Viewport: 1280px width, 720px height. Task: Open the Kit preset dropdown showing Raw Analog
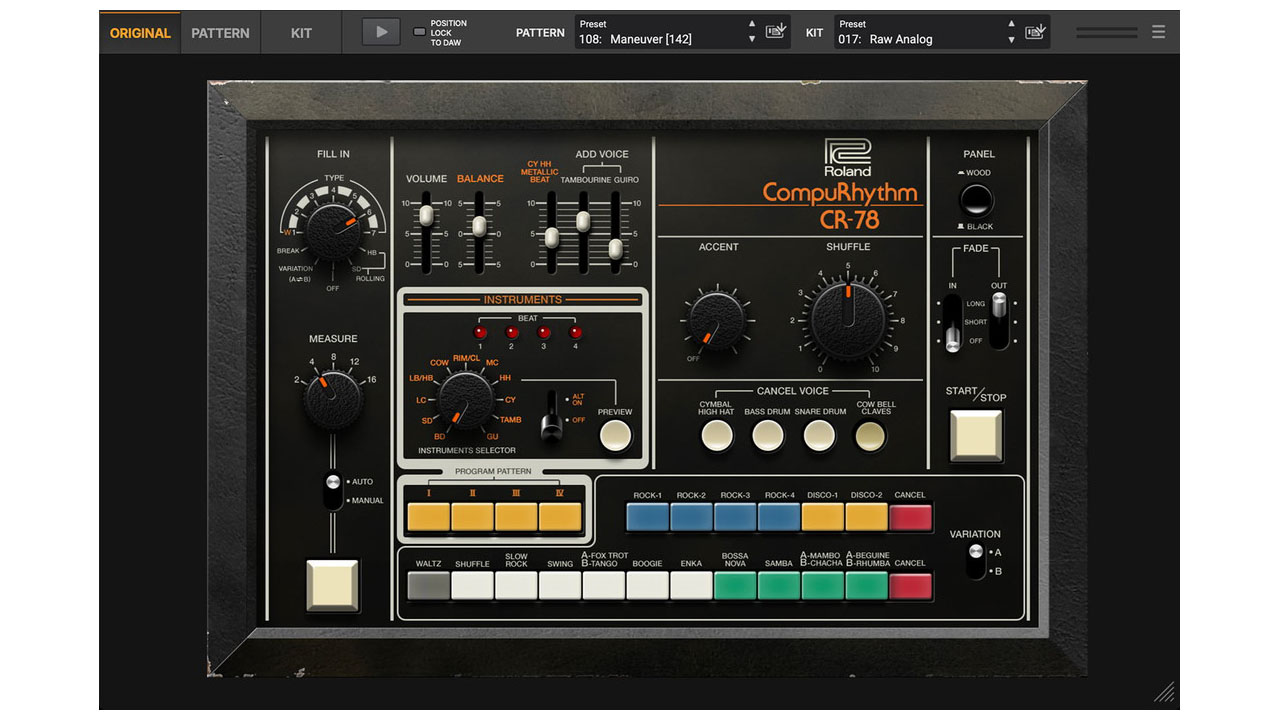tap(919, 32)
